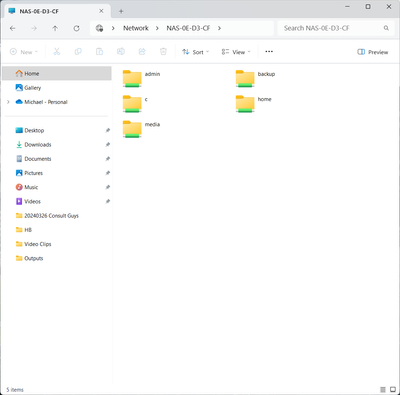Expand chevron after NAS-0E-D3-CF in address bar
This screenshot has width=400, height=395.
pyautogui.click(x=219, y=28)
